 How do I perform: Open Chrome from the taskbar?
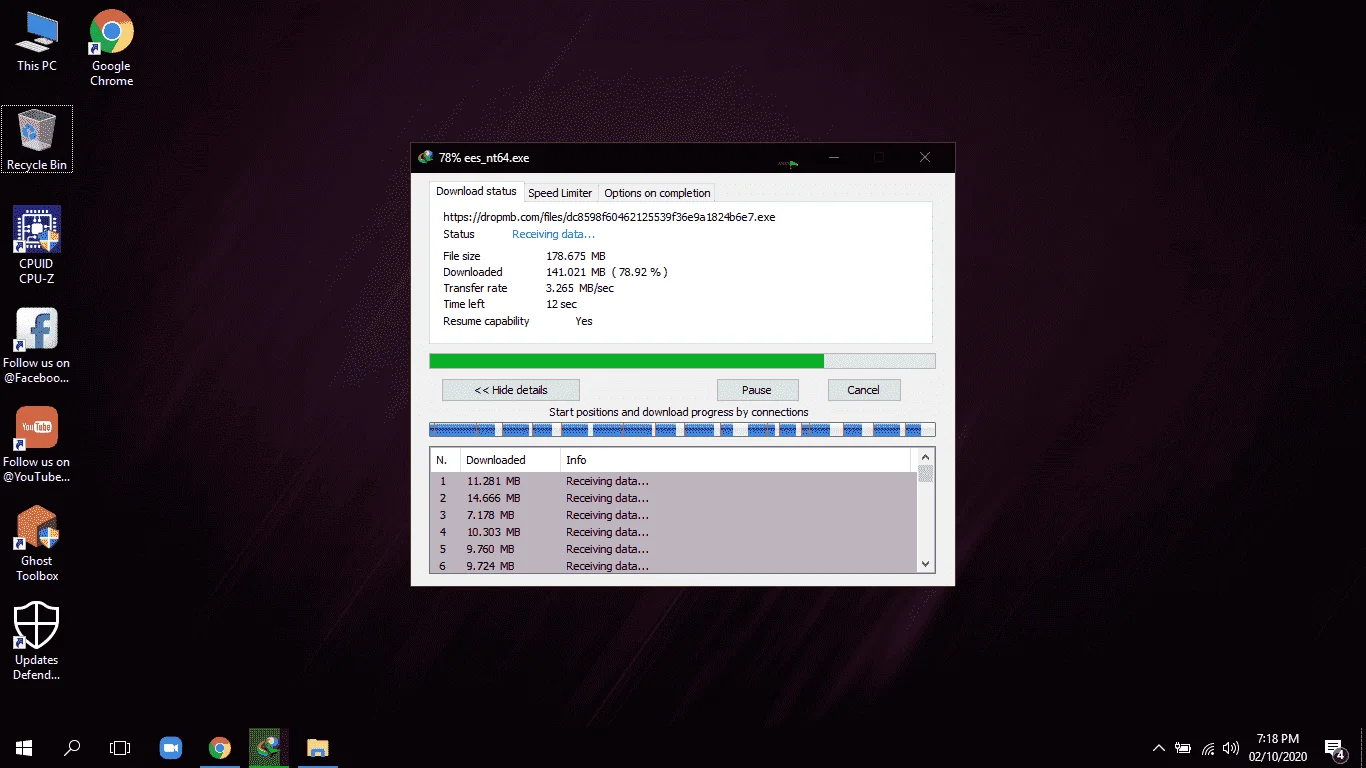pos(220,747)
